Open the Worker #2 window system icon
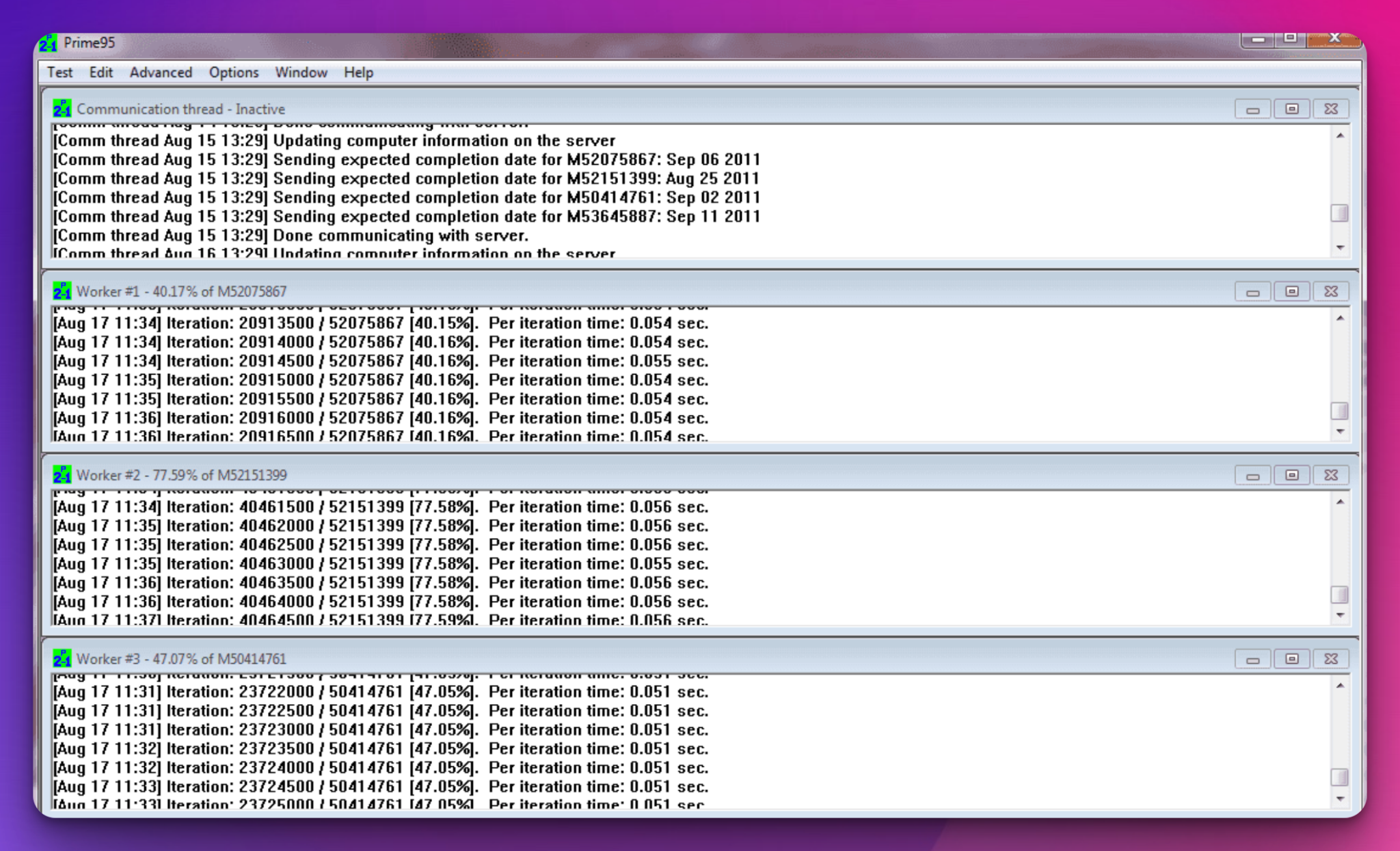Viewport: 1400px width, 851px height. [62, 474]
